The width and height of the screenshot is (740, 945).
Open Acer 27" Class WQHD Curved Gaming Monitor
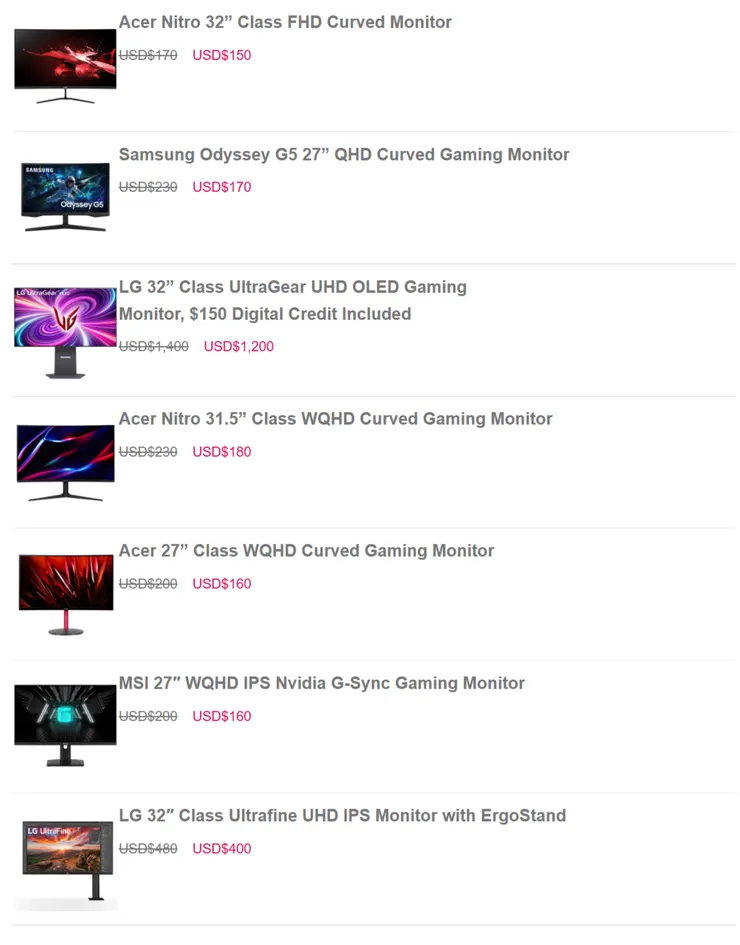(306, 551)
